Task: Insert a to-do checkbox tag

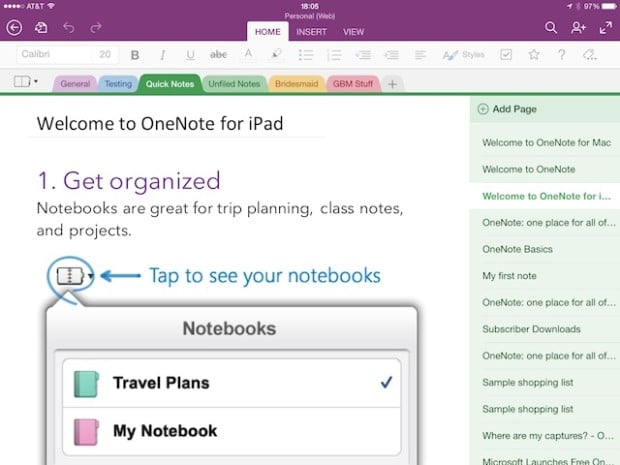Action: [x=506, y=55]
